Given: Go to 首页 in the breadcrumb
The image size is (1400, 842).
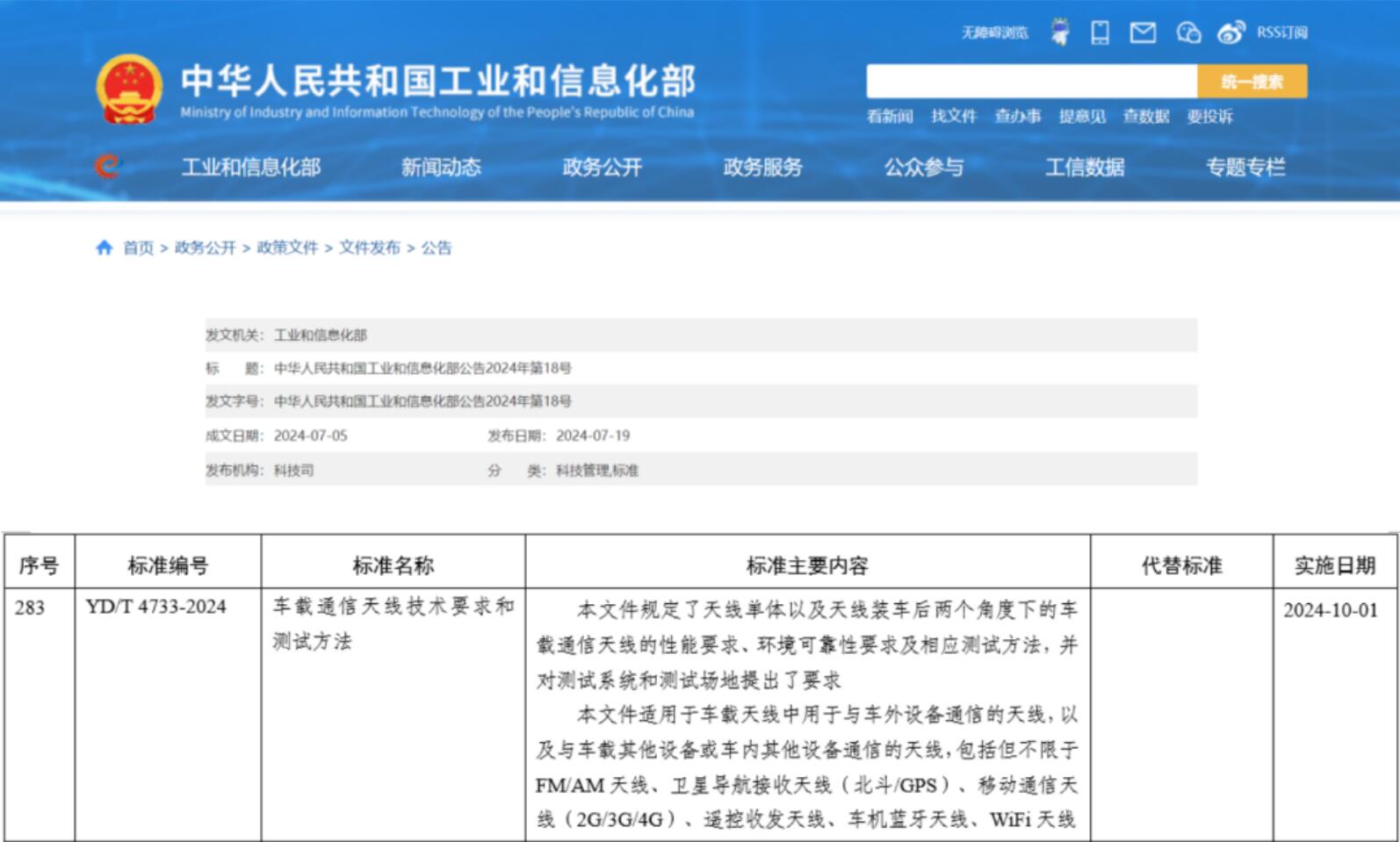Looking at the screenshot, I should pos(138,248).
